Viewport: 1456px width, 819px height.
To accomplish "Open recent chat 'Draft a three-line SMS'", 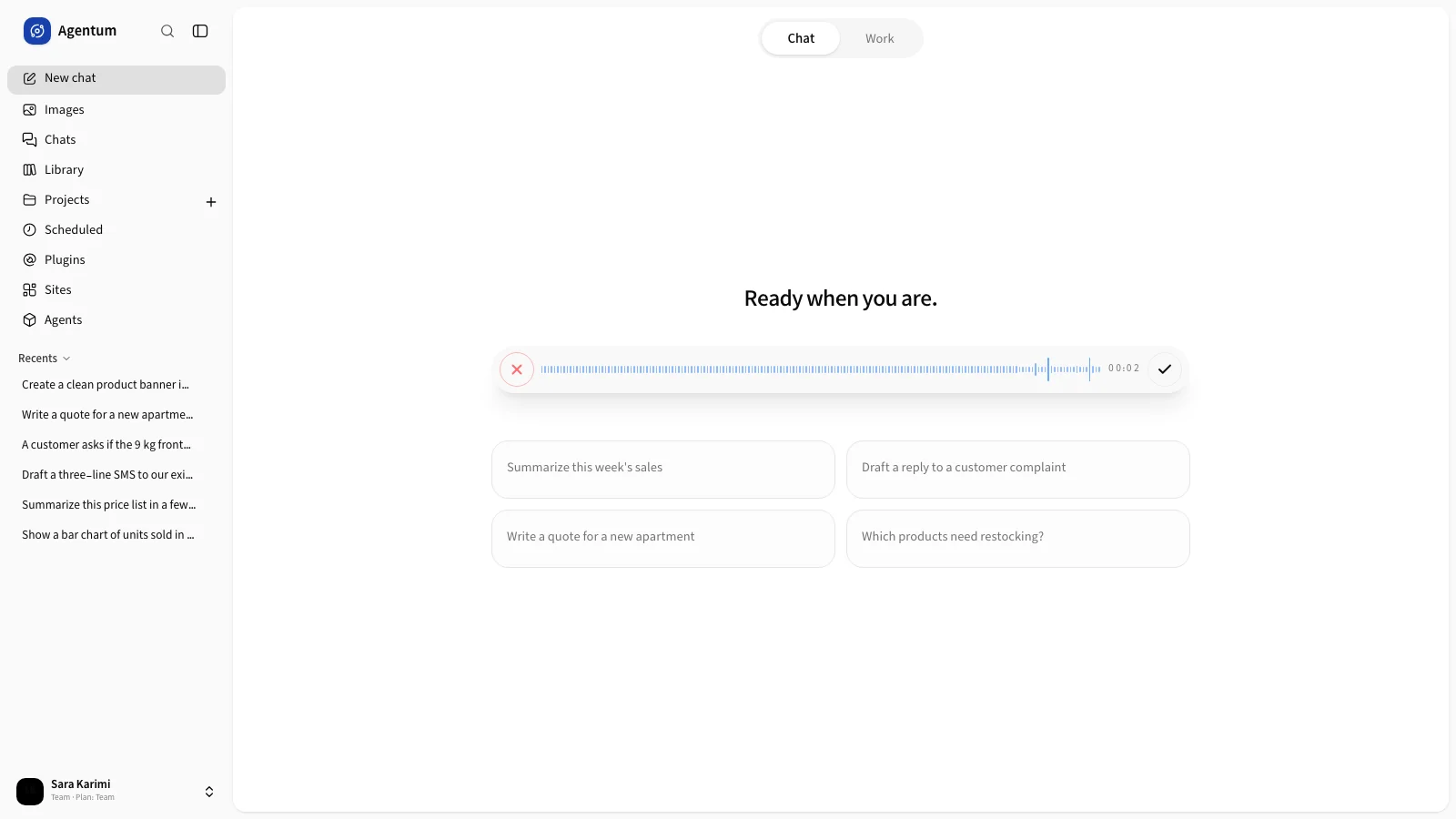I will 116,475.
